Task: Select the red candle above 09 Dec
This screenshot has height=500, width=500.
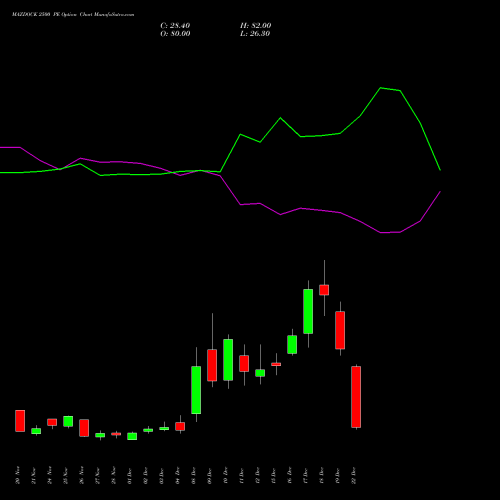Action: (212, 365)
